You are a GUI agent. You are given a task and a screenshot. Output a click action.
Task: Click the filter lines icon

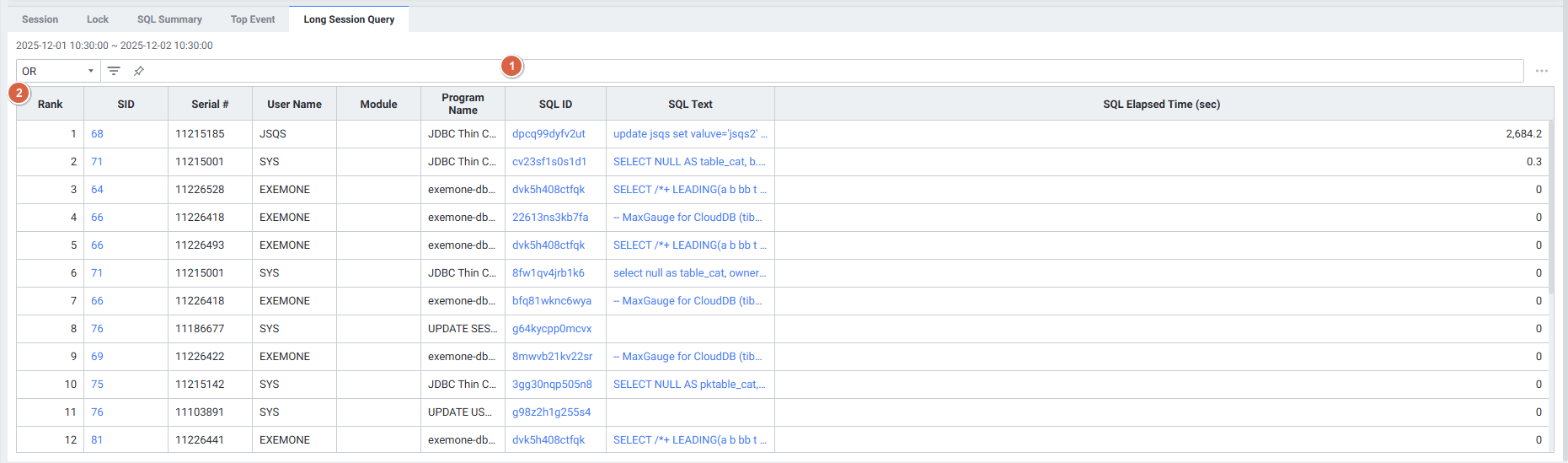114,71
